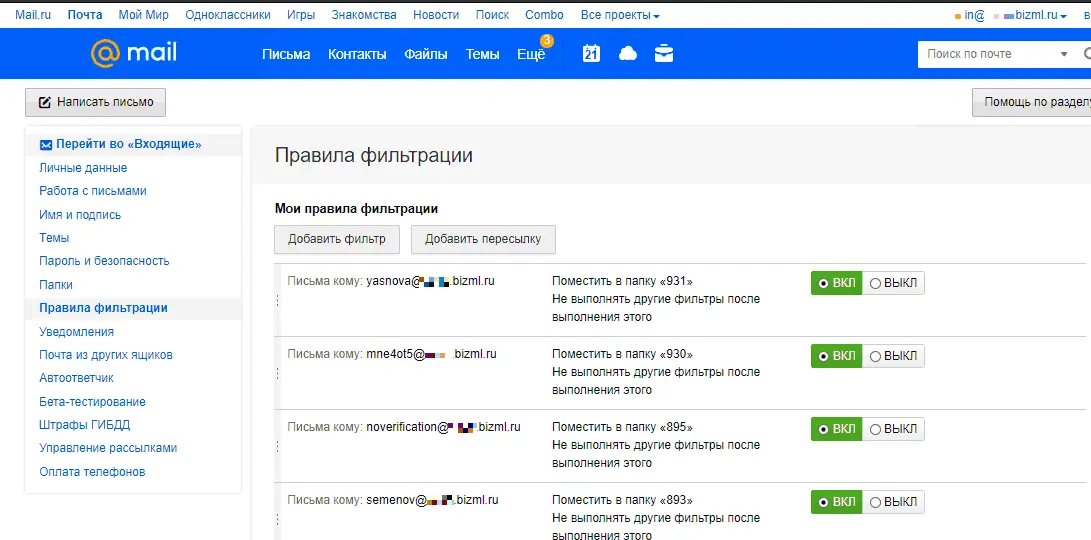This screenshot has width=1091, height=540.
Task: Go to Файлы tab
Action: (426, 54)
